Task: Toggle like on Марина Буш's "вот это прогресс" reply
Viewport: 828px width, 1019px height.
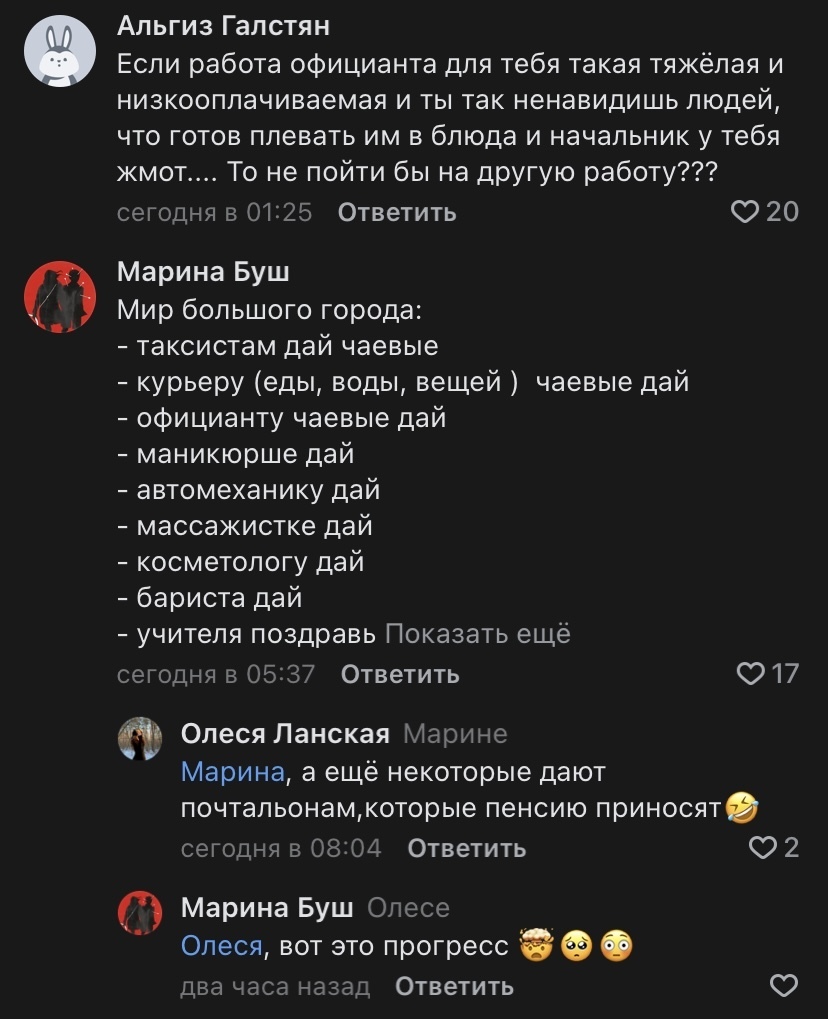Action: pyautogui.click(x=784, y=986)
